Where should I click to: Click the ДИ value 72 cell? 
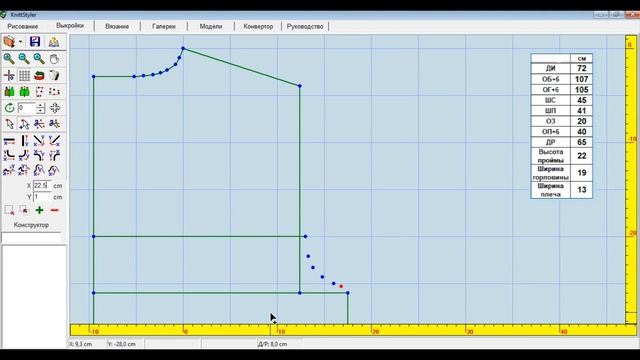point(582,68)
